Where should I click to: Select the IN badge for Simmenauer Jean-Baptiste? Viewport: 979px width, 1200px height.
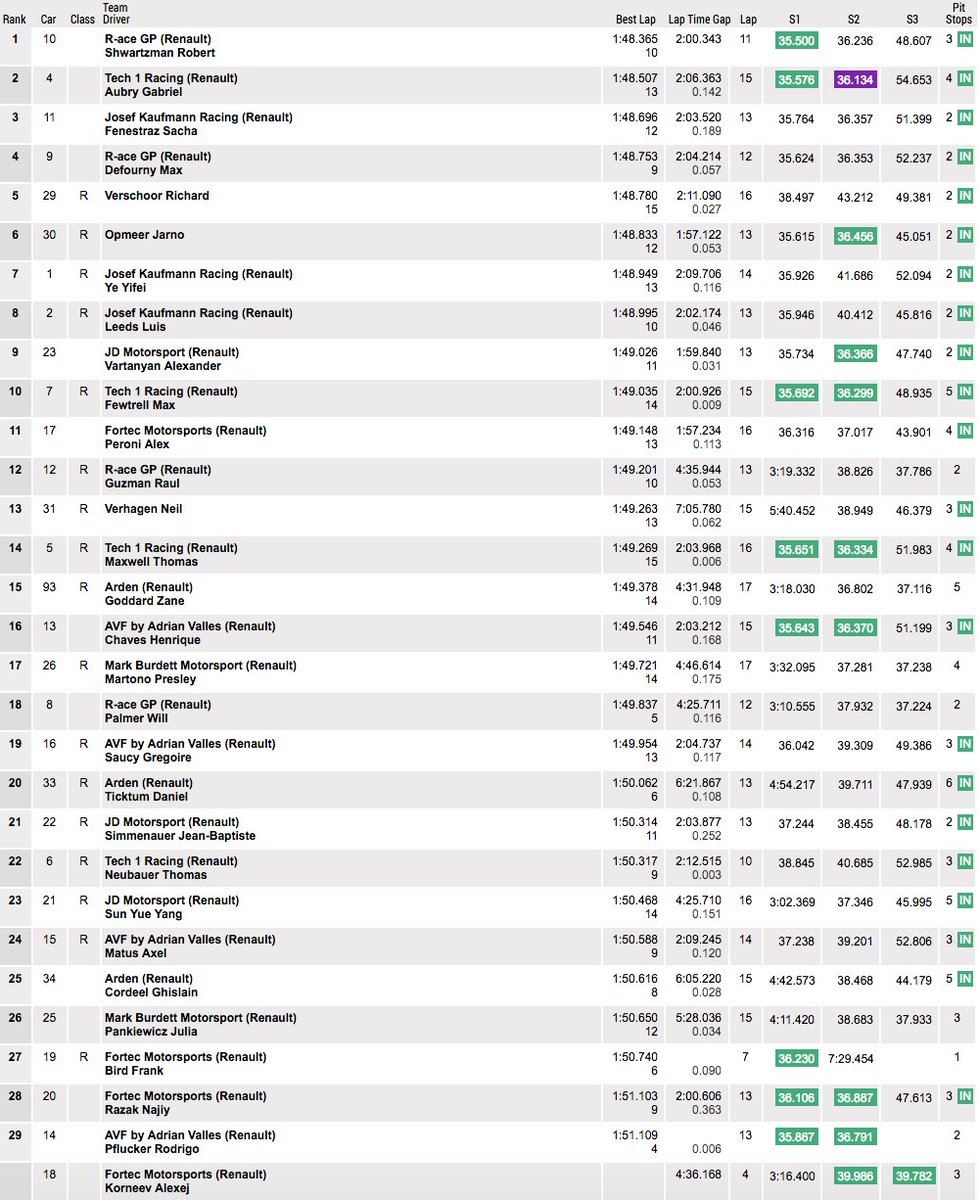click(x=964, y=823)
